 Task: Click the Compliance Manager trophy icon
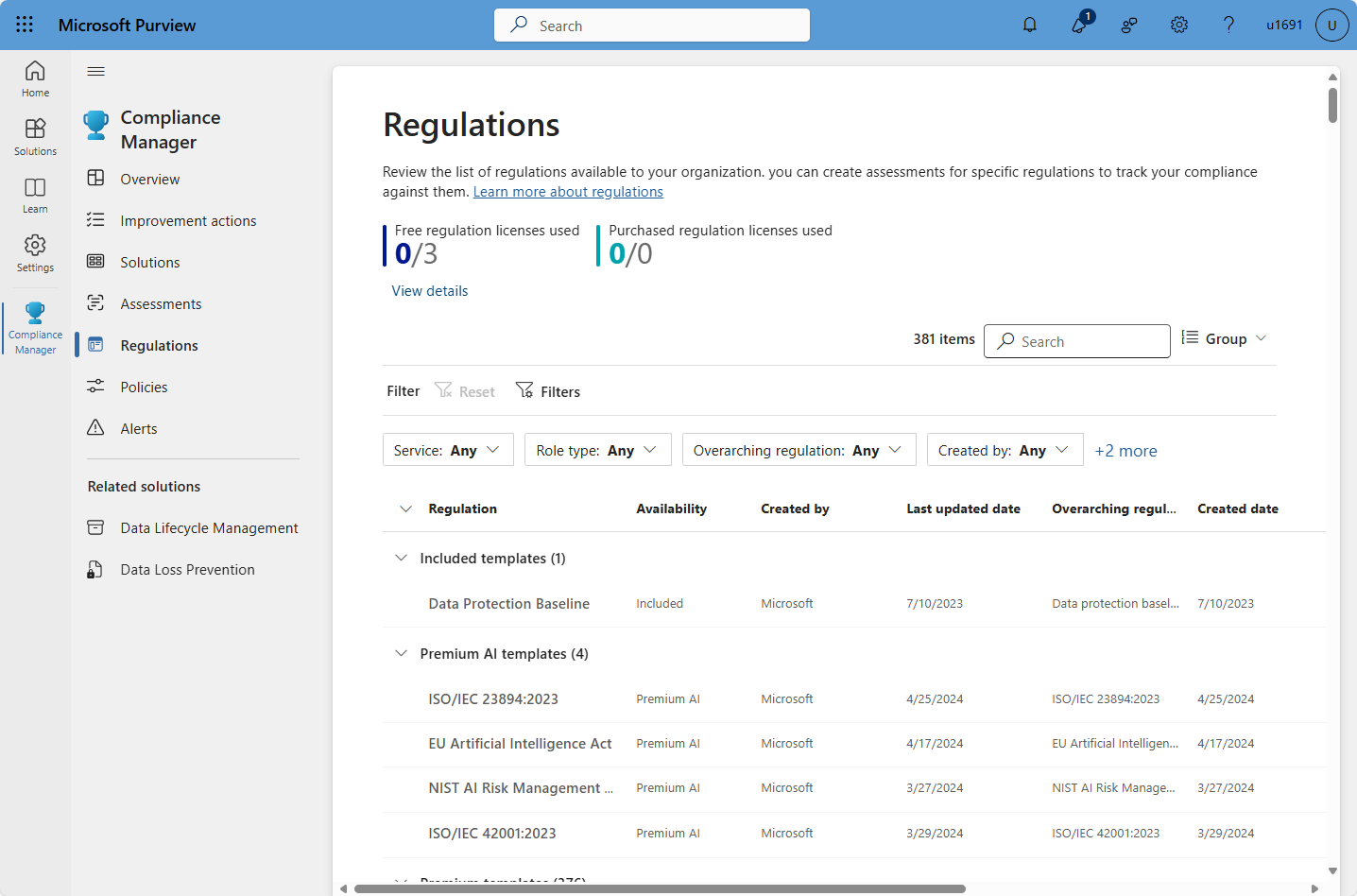coord(95,124)
